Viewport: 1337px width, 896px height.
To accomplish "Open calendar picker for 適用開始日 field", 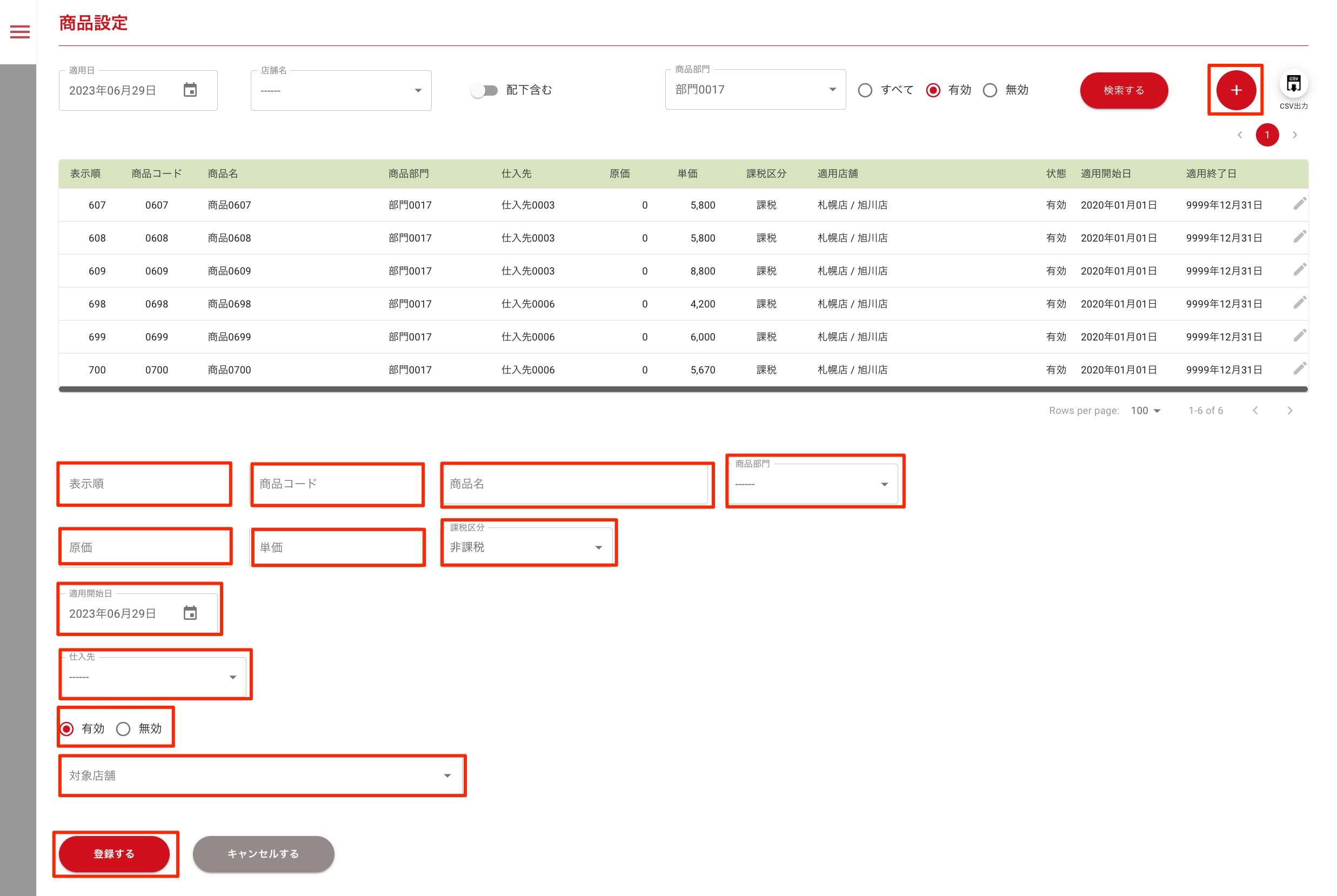I will click(190, 613).
